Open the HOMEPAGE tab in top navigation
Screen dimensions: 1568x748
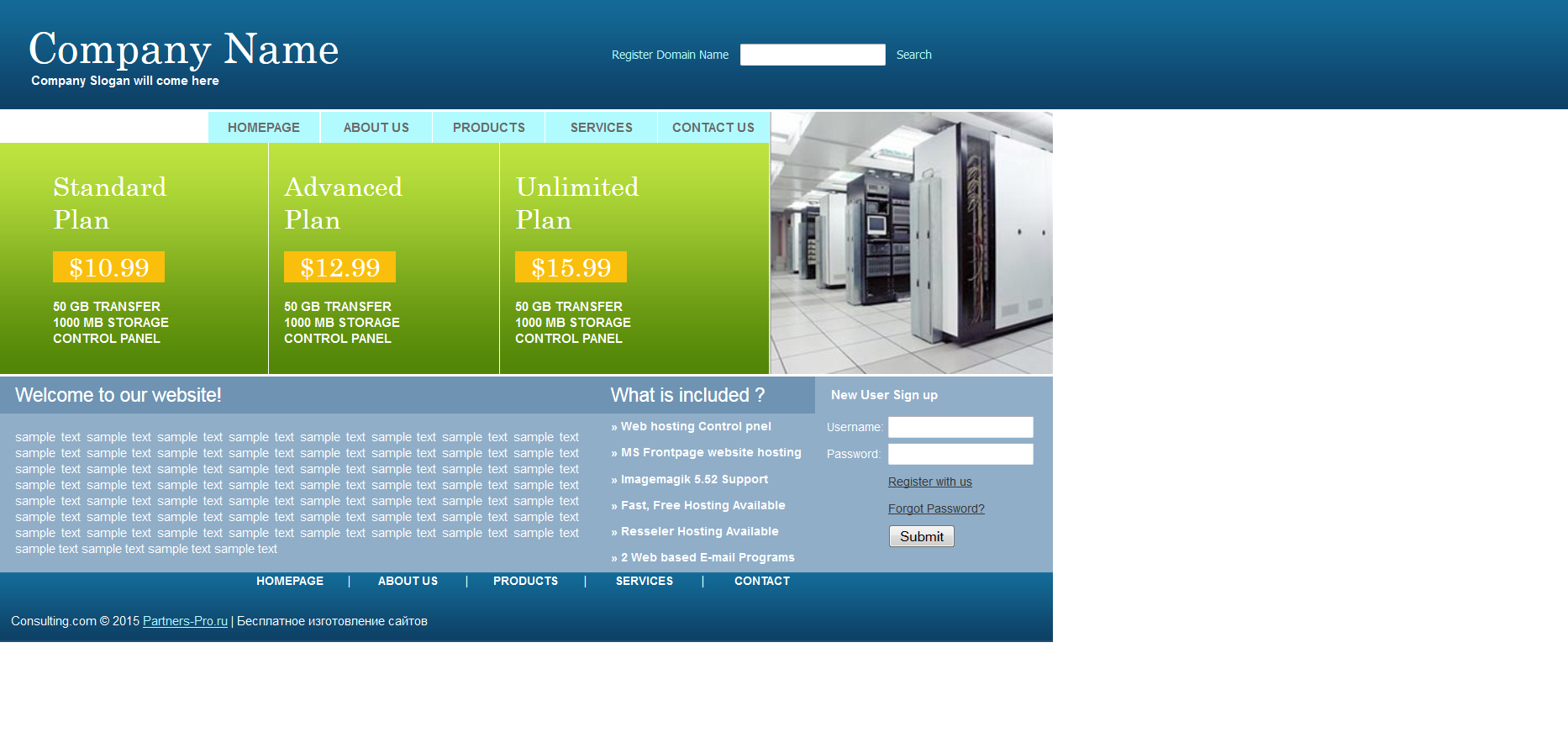[264, 128]
